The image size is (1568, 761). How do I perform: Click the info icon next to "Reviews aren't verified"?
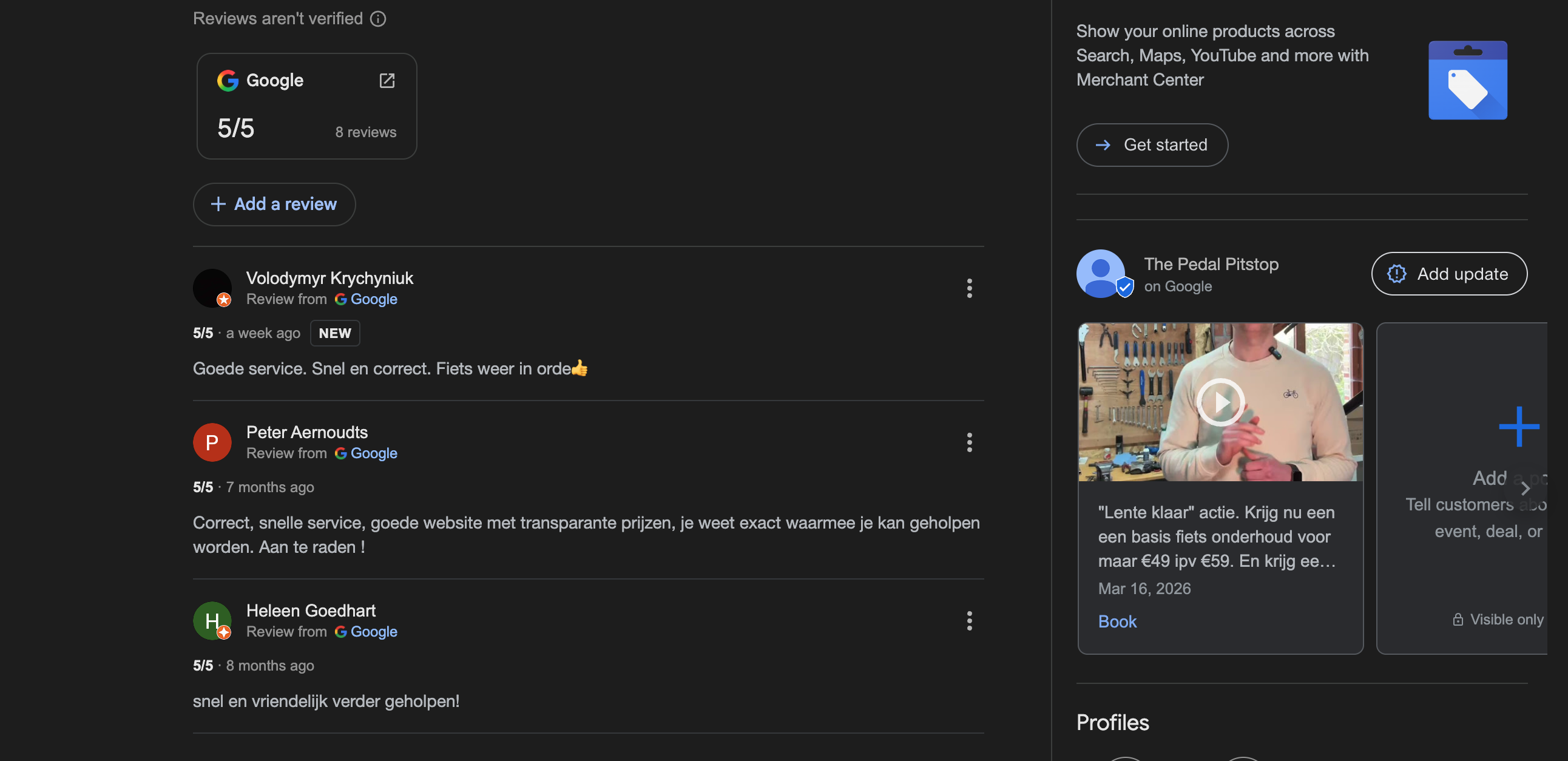coord(378,18)
